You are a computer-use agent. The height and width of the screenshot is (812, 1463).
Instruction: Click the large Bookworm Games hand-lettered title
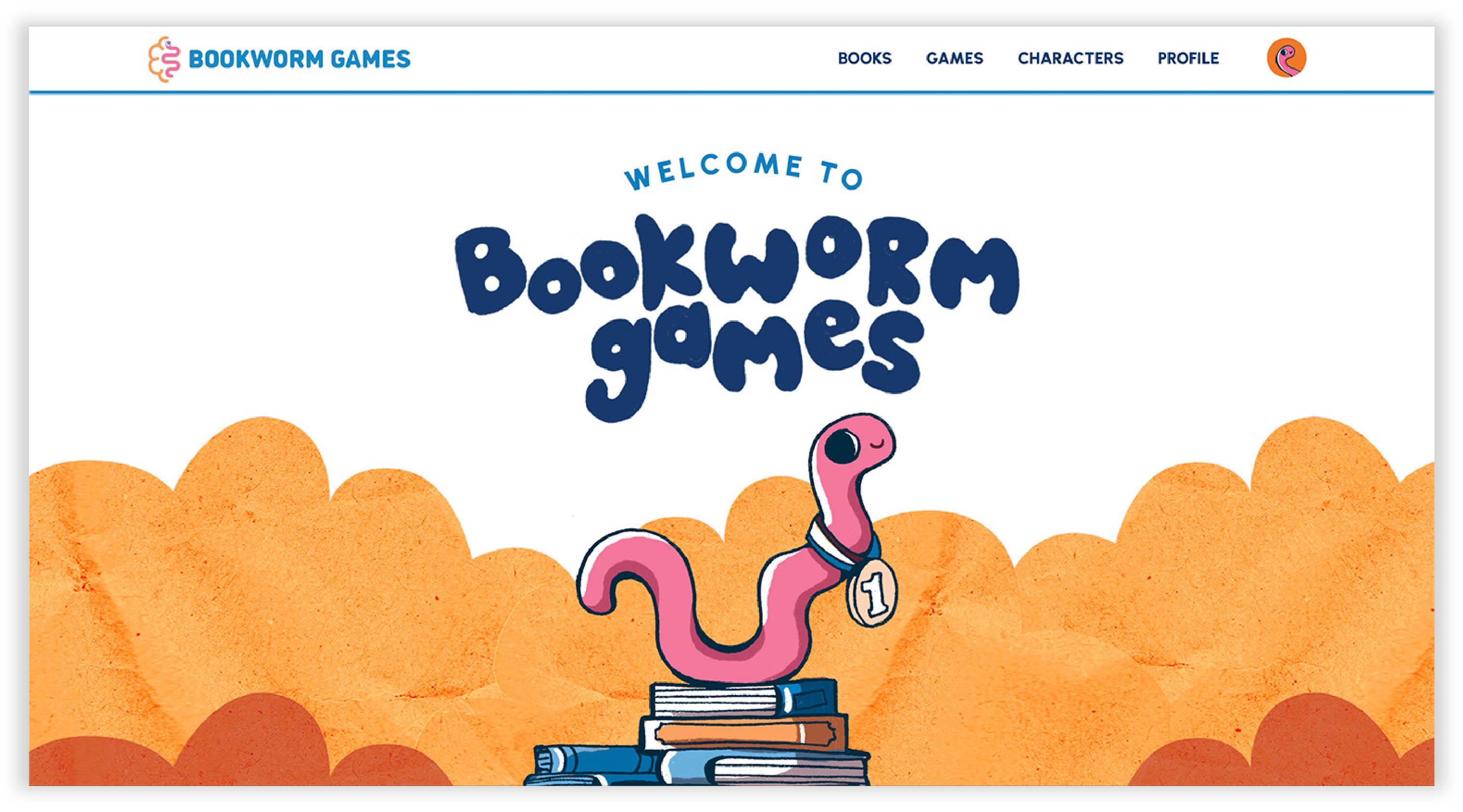point(737,318)
